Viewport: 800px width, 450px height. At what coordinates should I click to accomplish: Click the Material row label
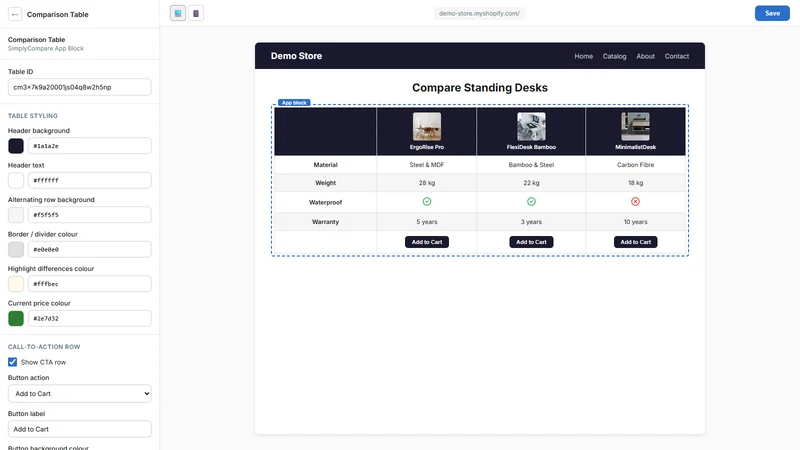coord(326,165)
